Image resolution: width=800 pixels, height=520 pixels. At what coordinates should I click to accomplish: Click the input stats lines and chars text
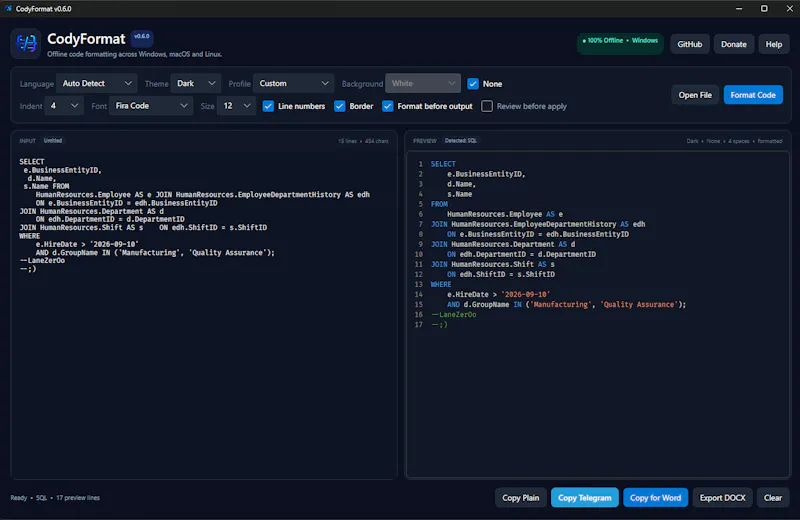(x=363, y=141)
